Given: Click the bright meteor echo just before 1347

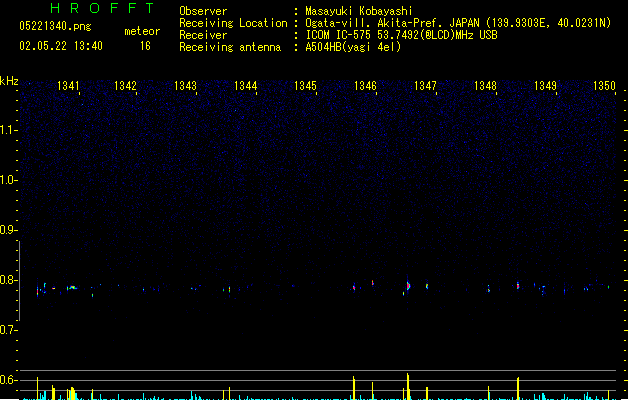Looking at the screenshot, I should [x=408, y=286].
